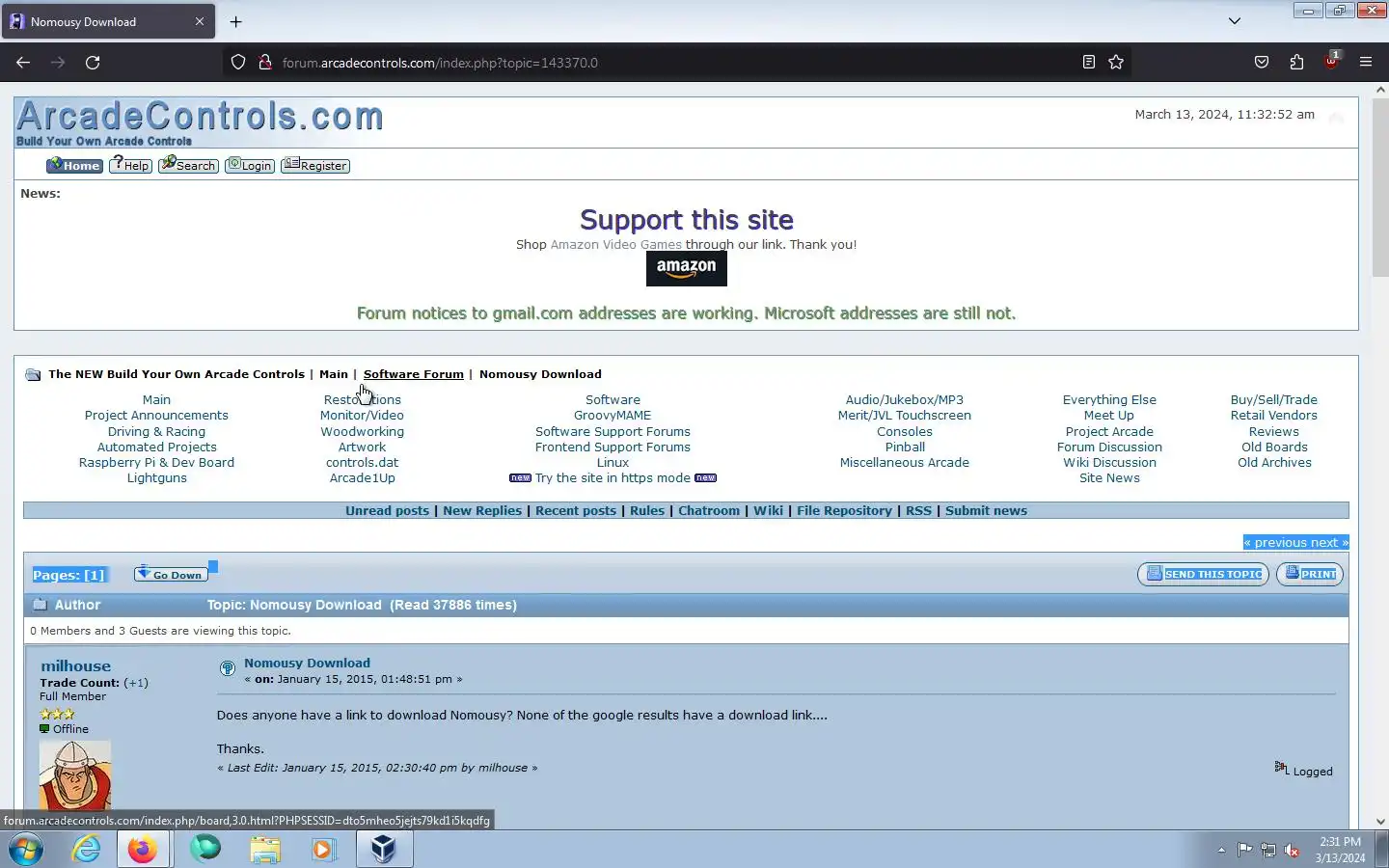Open Software Forum breadcrumb link
This screenshot has width=1389, height=868.
click(x=413, y=374)
